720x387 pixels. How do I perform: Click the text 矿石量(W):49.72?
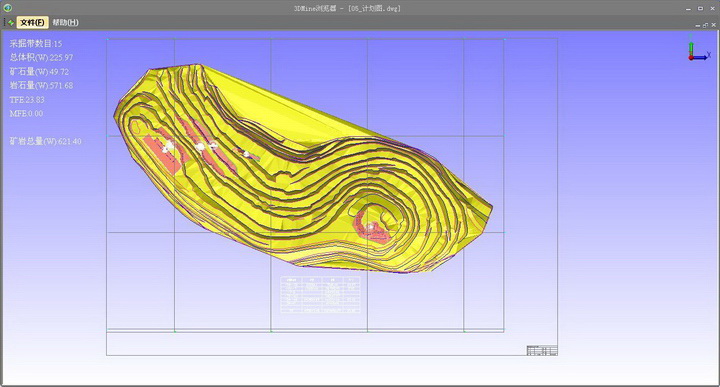pos(39,72)
